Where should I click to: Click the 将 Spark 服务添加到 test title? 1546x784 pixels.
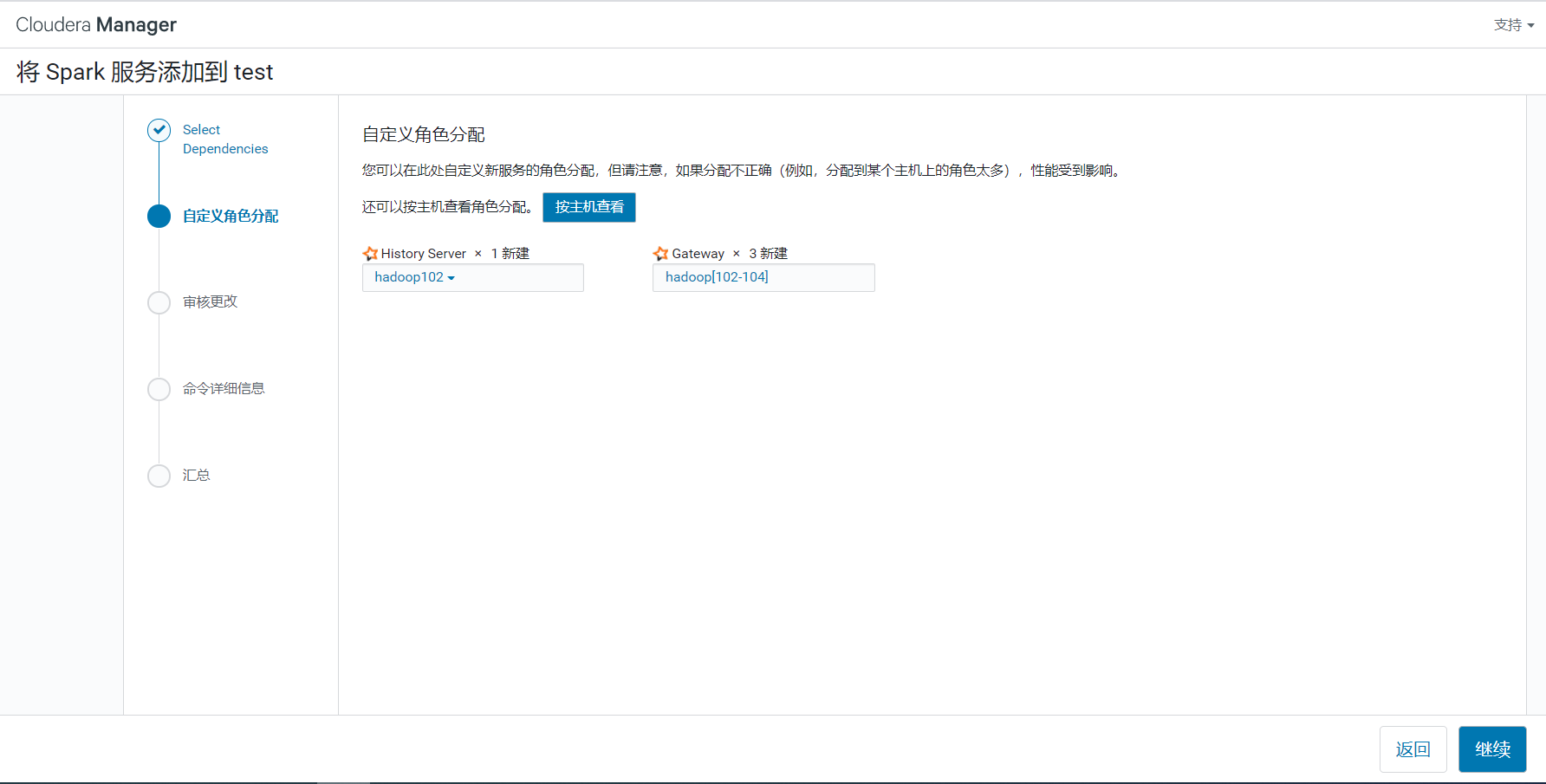coord(145,72)
